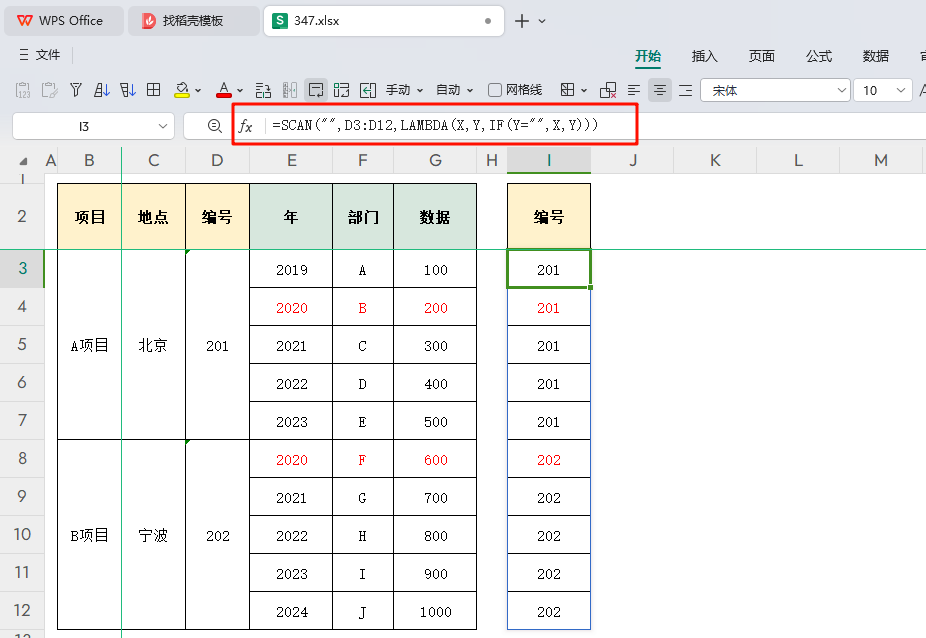Click the 项目 header cell
This screenshot has width=926, height=638.
(x=90, y=217)
